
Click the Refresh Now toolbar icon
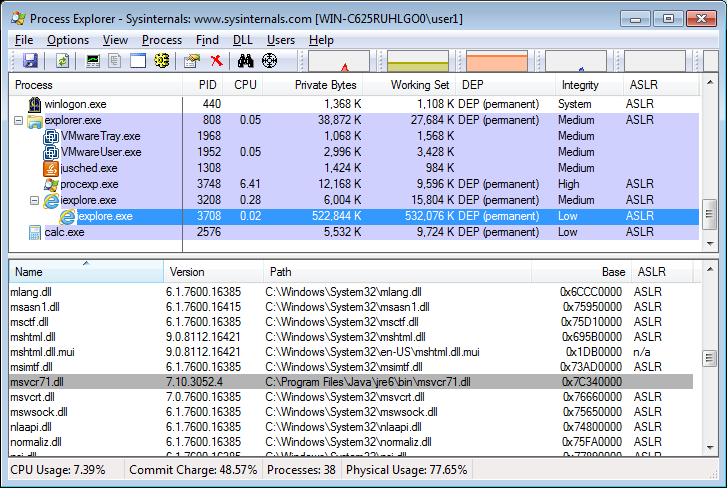pyautogui.click(x=62, y=61)
